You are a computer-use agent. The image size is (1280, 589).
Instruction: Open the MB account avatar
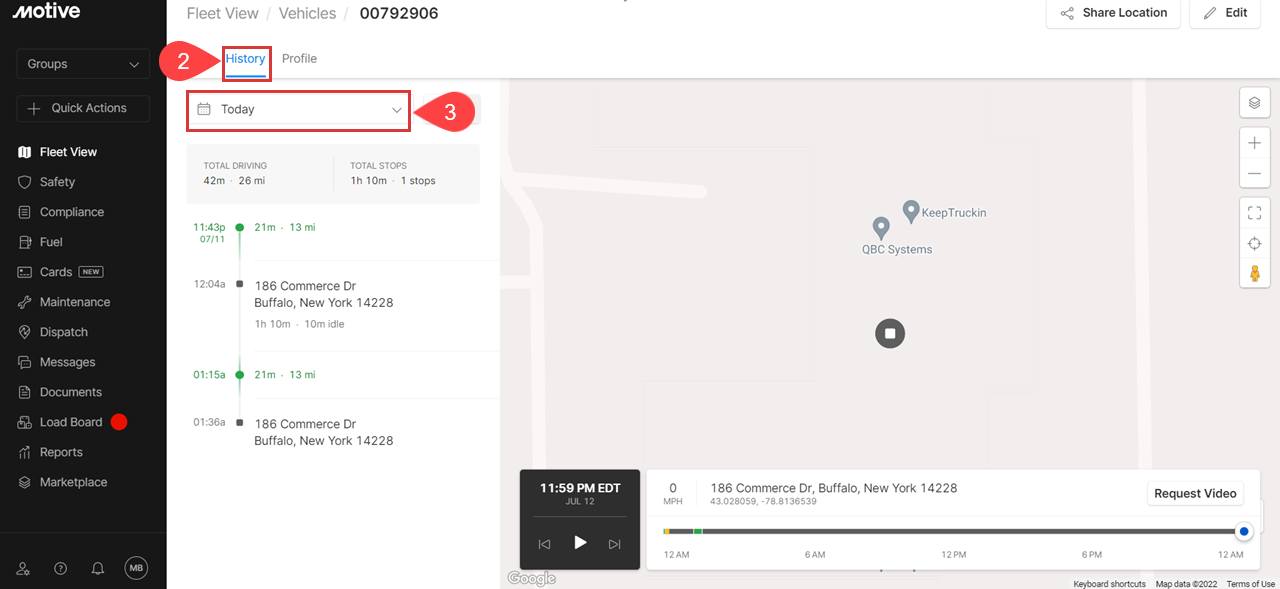(x=137, y=567)
